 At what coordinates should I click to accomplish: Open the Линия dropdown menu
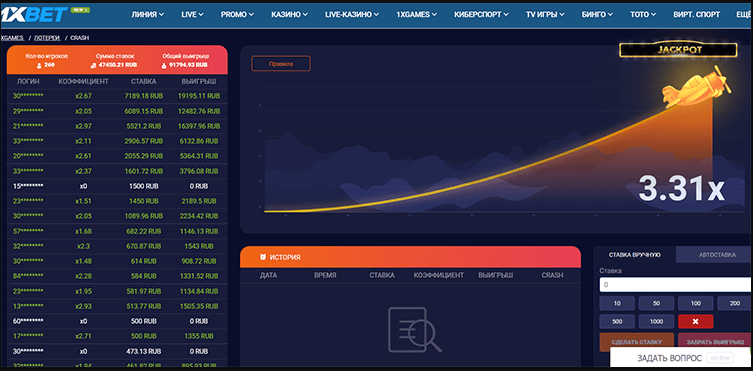(147, 14)
